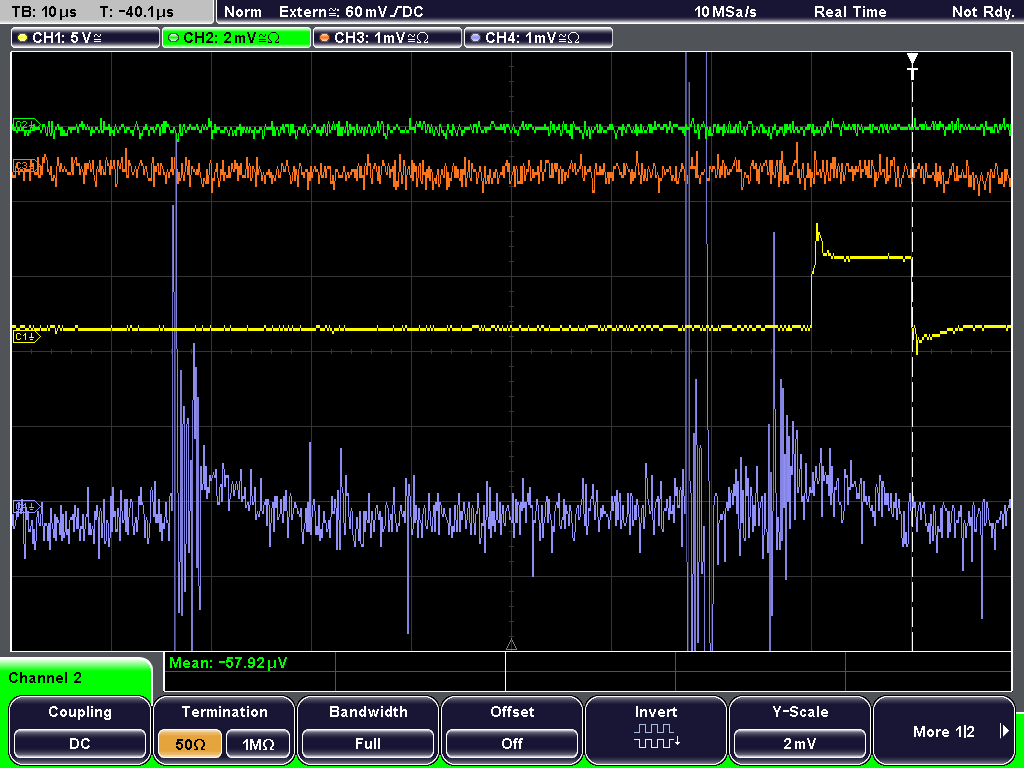Select the CH4 1 mV channel tab

[538, 38]
